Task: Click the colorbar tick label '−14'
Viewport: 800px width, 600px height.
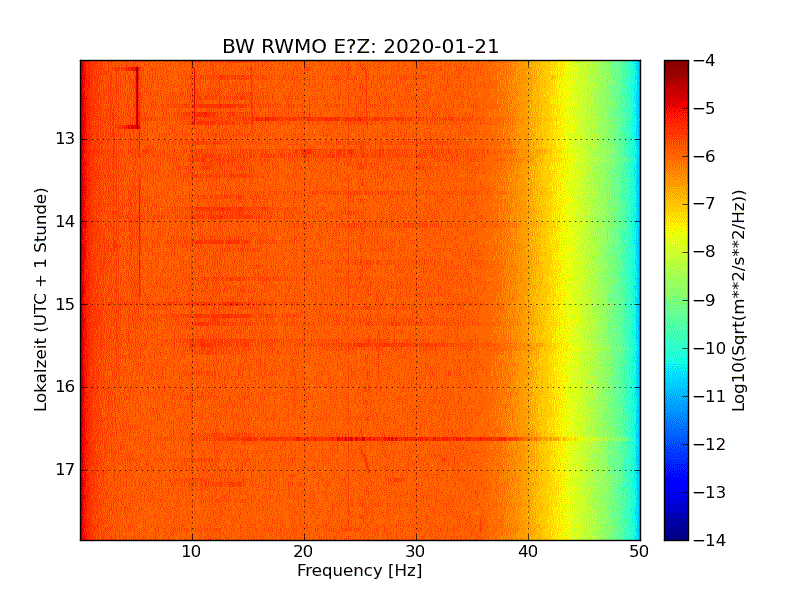Action: tap(710, 540)
